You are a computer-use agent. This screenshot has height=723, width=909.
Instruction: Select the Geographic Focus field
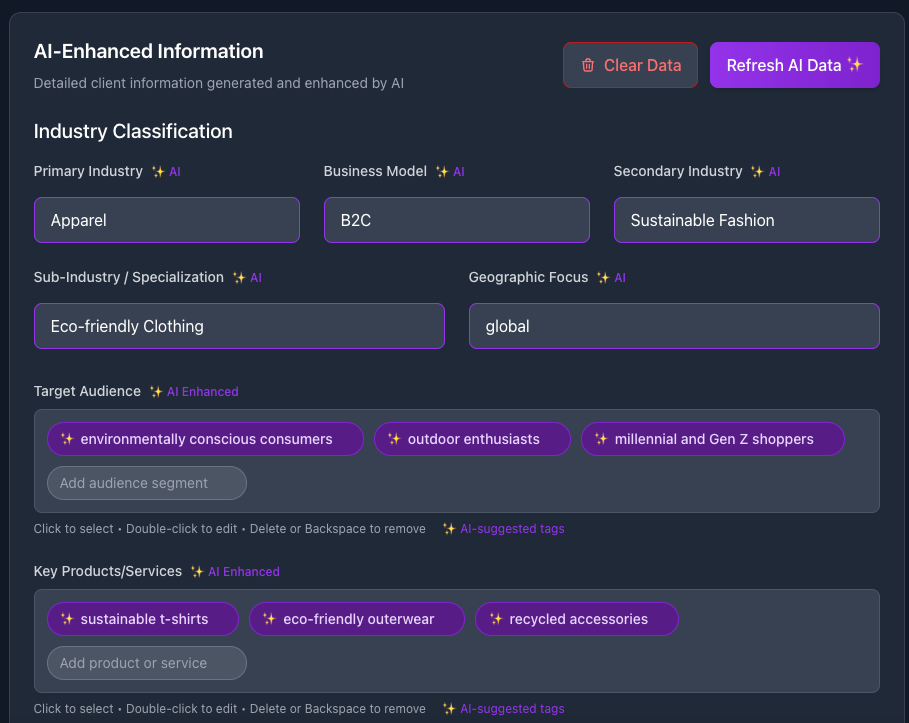[x=674, y=326]
